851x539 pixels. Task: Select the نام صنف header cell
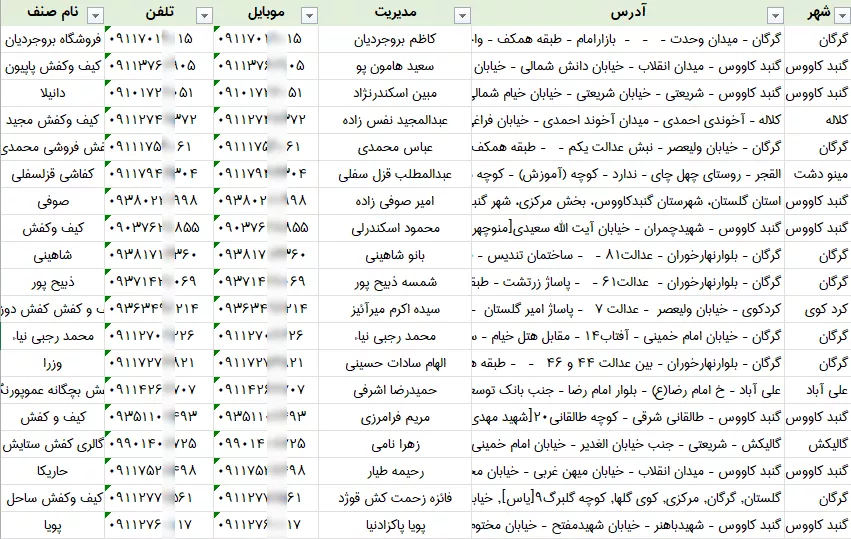(x=52, y=13)
